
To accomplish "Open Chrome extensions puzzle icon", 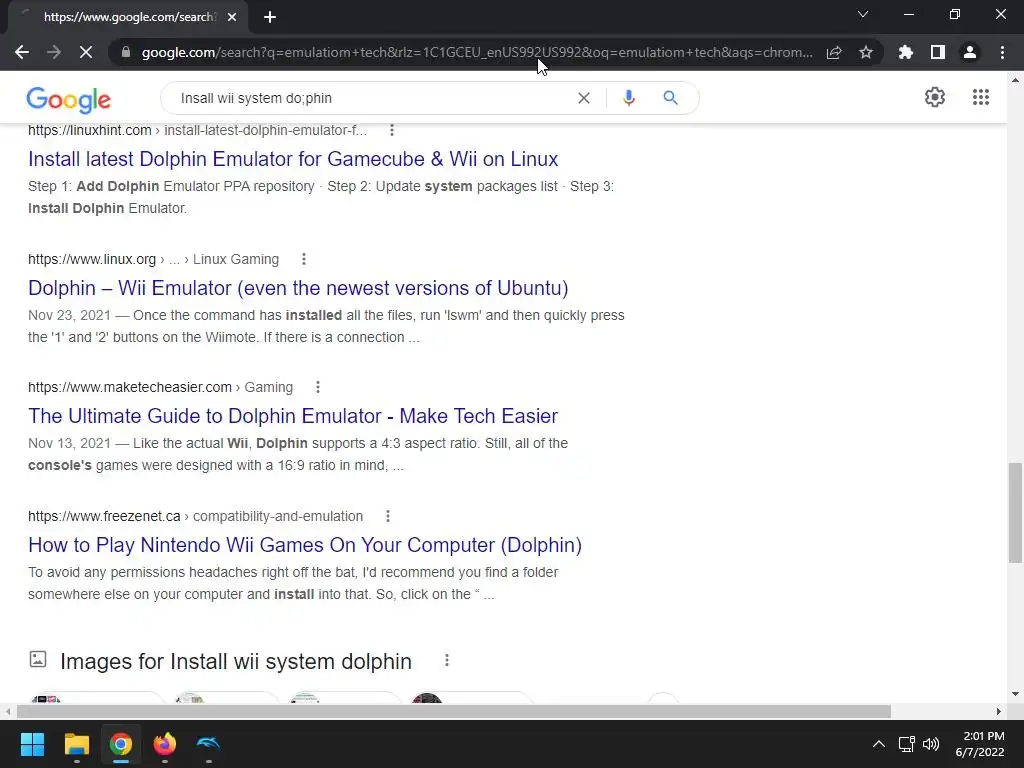I will tap(906, 52).
